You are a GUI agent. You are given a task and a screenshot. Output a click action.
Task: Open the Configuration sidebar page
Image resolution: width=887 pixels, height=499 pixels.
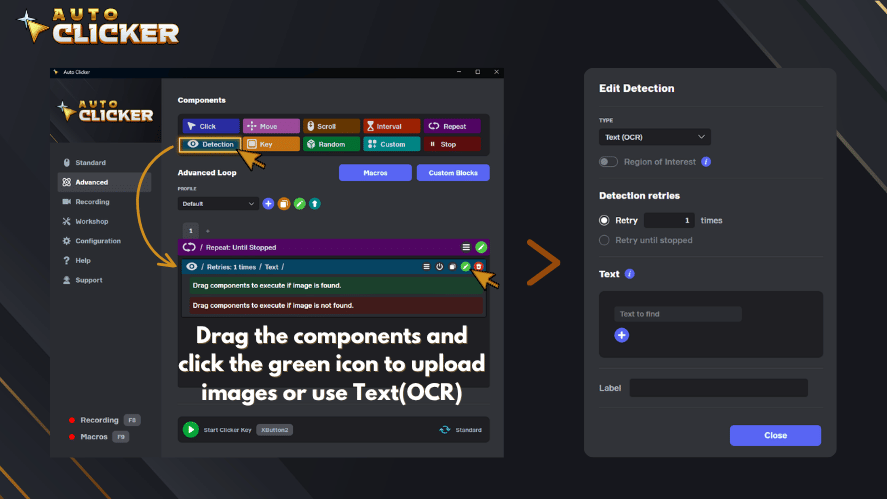coord(105,241)
